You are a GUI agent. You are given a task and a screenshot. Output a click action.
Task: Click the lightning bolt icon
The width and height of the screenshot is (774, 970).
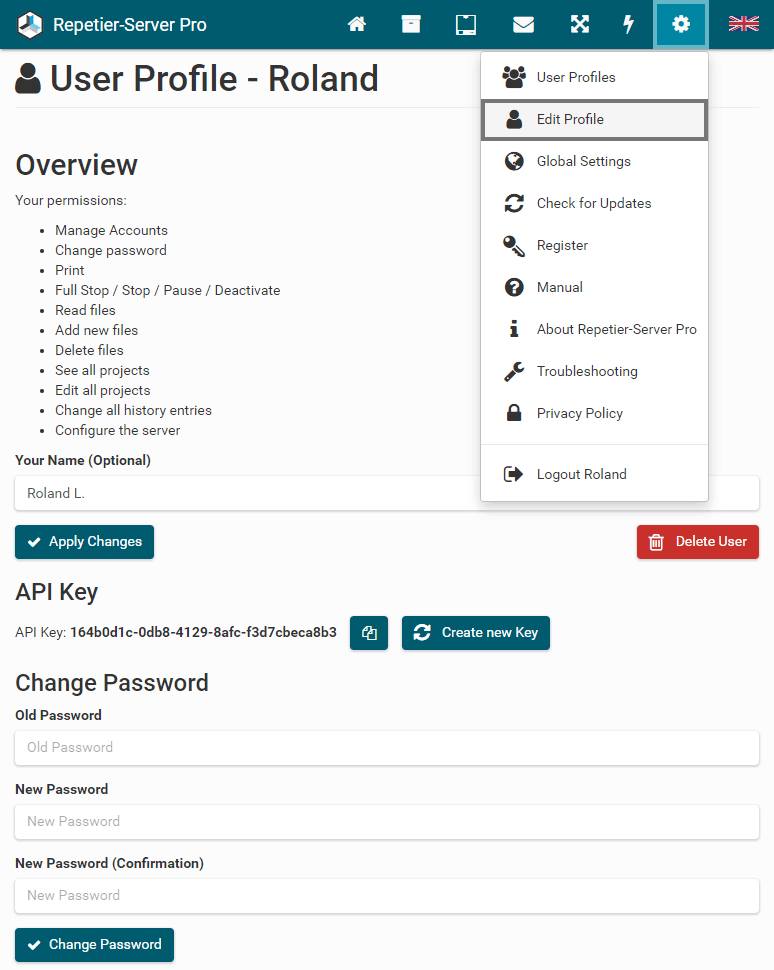(x=629, y=24)
